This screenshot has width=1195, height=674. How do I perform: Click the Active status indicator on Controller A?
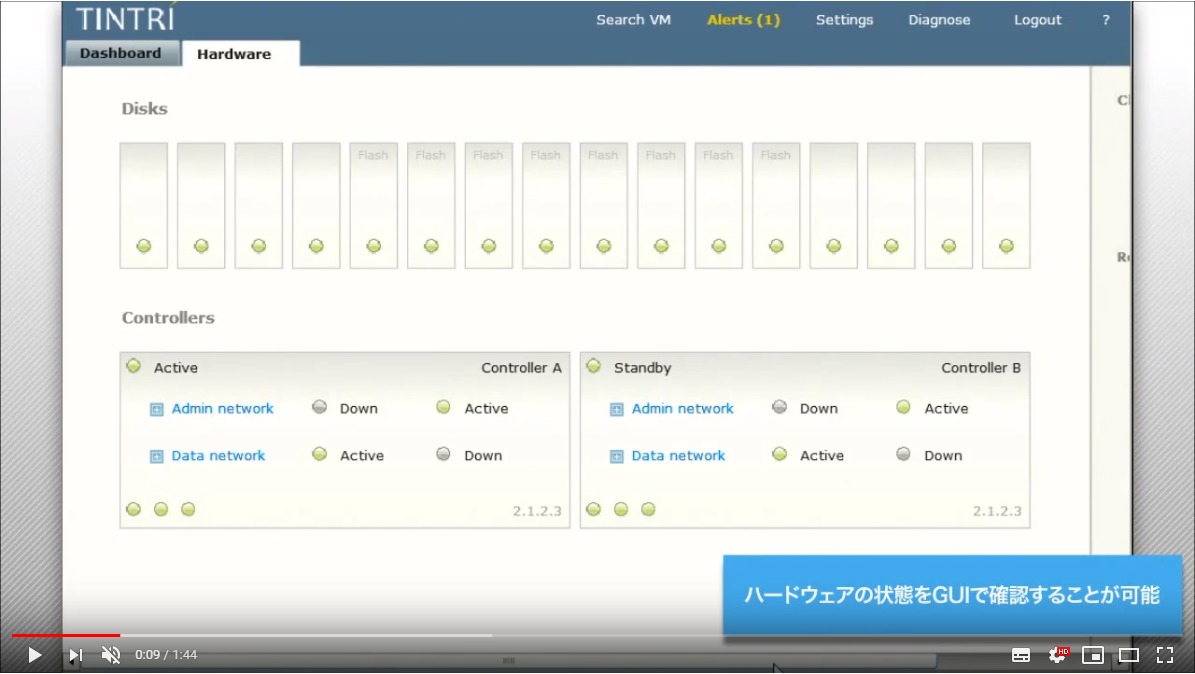coord(133,366)
